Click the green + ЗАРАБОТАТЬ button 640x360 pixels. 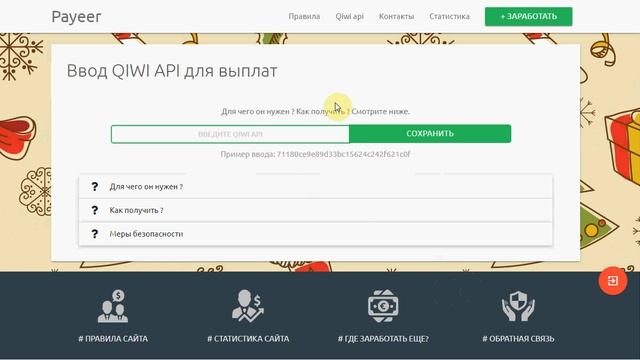[529, 17]
